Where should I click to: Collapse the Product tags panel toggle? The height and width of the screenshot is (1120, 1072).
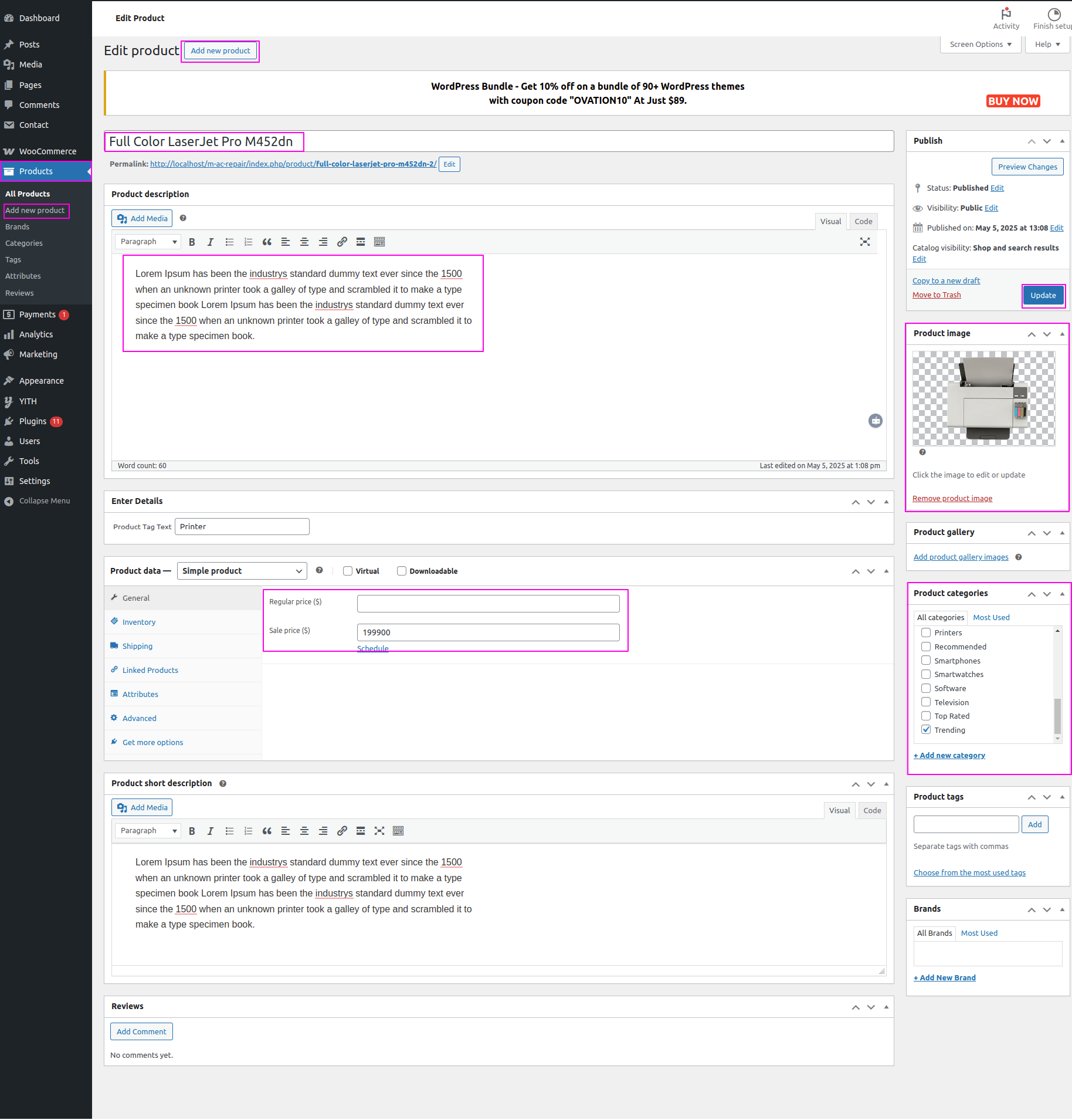pos(1062,797)
